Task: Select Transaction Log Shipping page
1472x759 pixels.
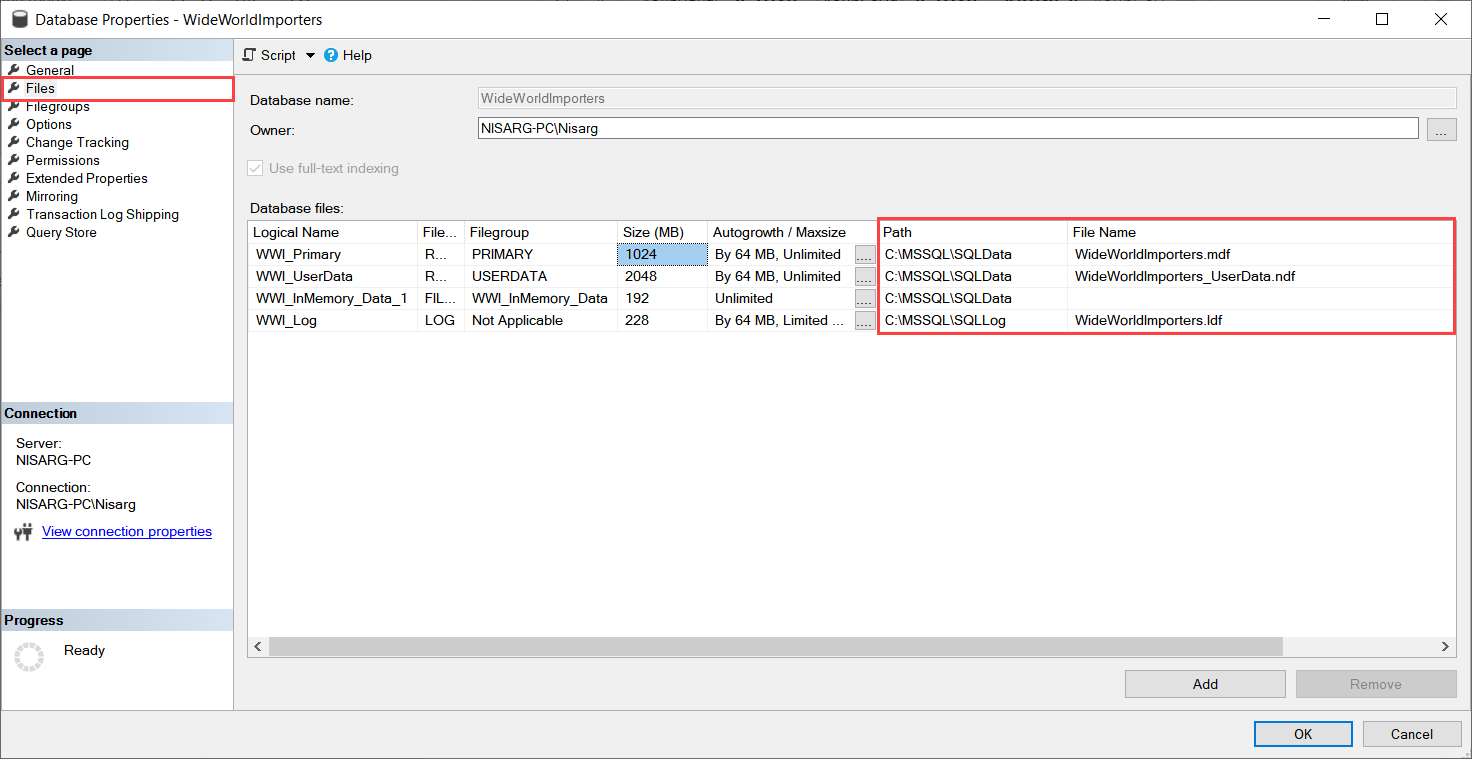Action: click(102, 214)
